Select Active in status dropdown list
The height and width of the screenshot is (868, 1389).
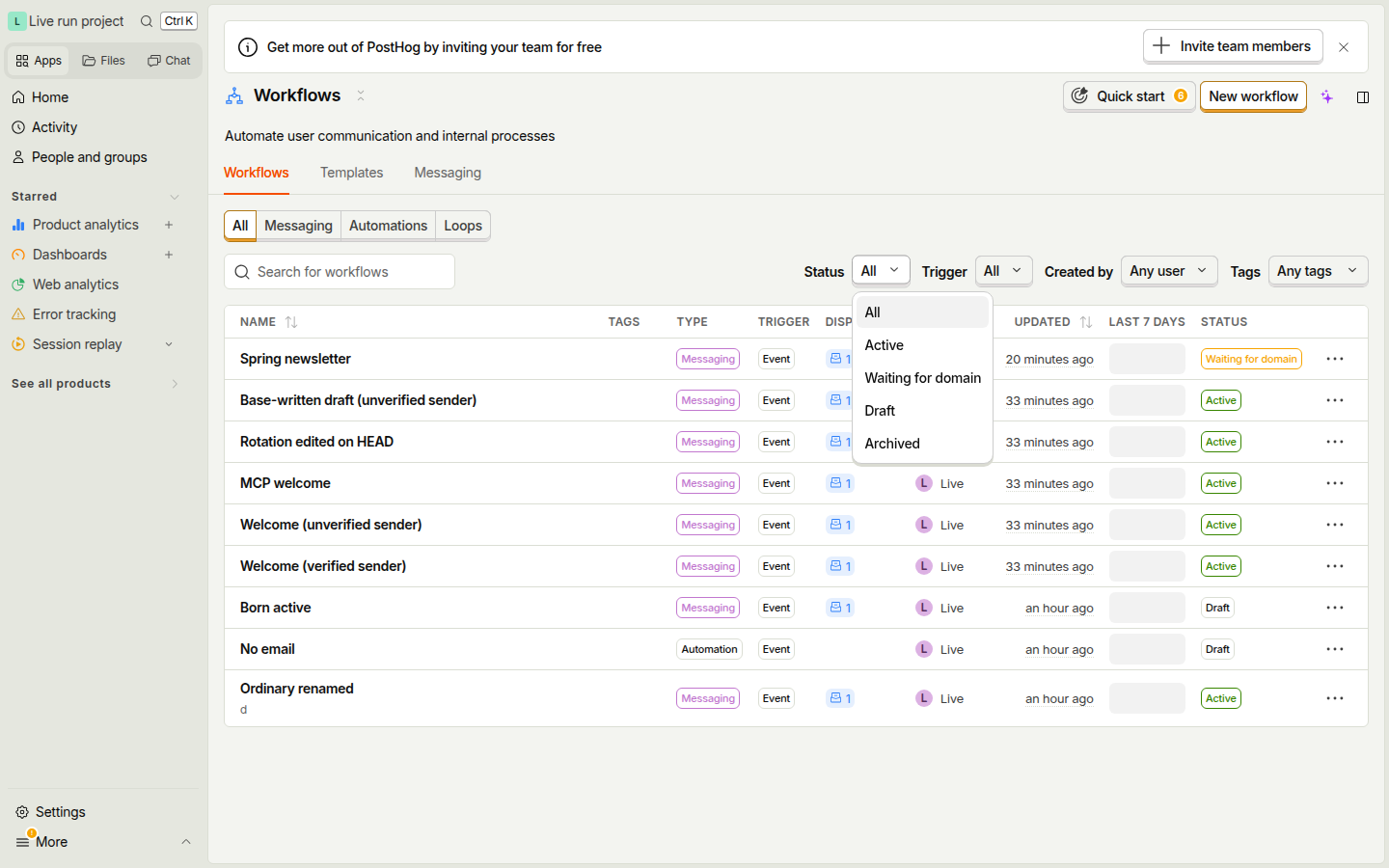(x=922, y=345)
